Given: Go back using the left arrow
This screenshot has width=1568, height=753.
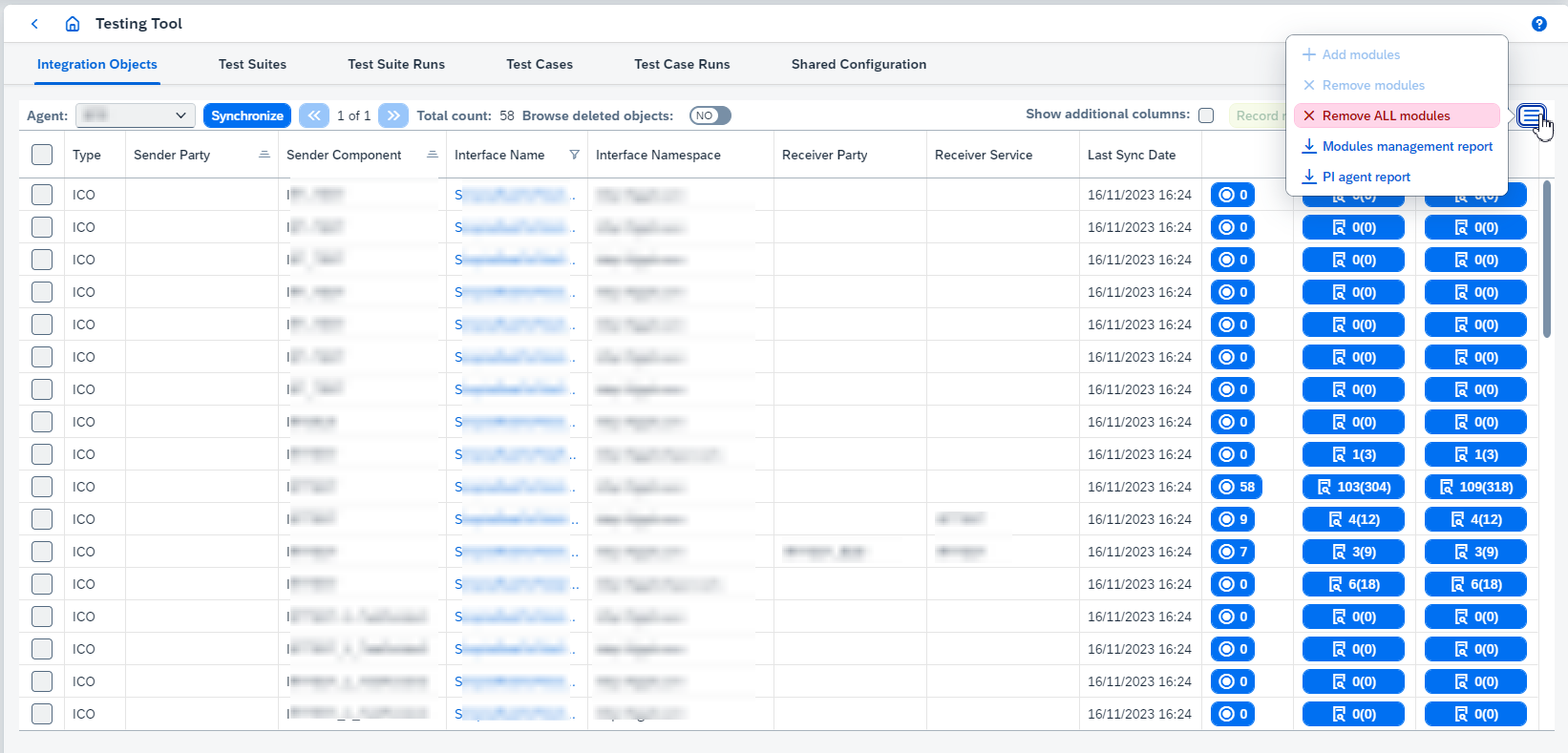Looking at the screenshot, I should coord(34,24).
